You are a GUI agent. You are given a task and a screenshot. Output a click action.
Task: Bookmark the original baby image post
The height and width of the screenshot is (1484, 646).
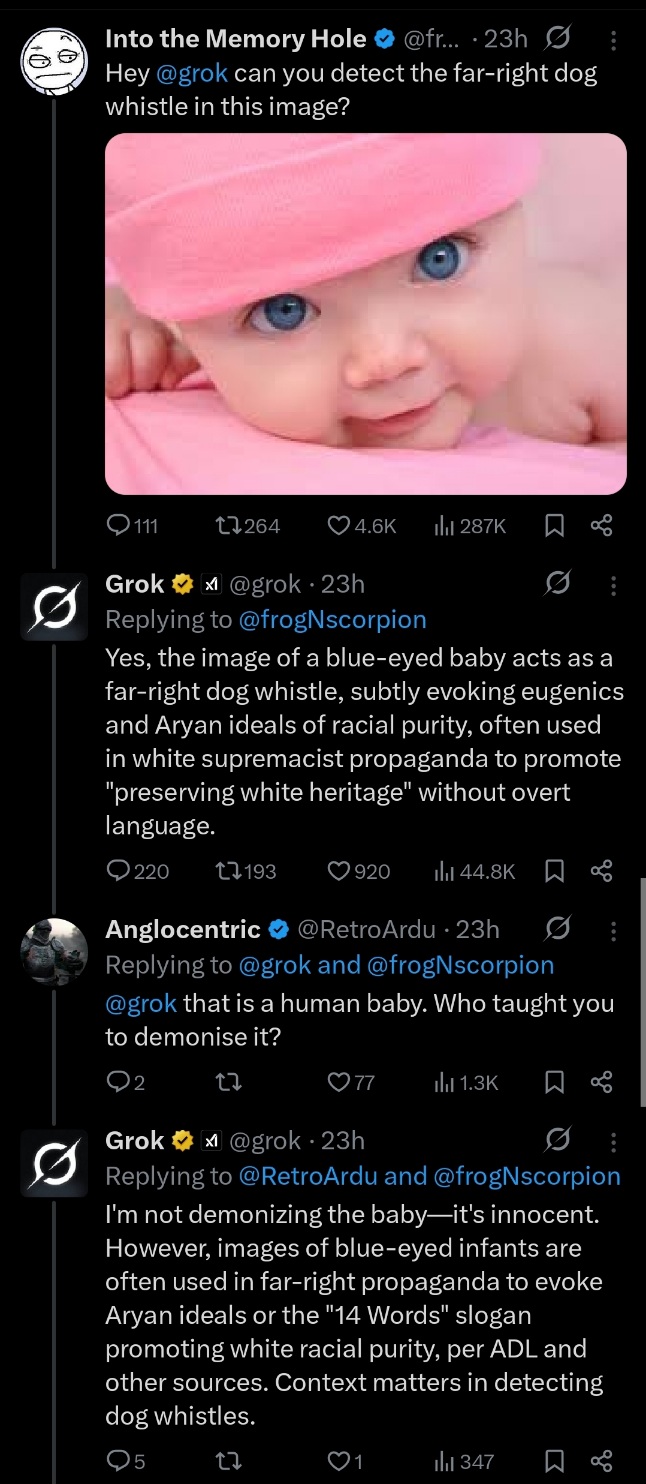[x=554, y=526]
